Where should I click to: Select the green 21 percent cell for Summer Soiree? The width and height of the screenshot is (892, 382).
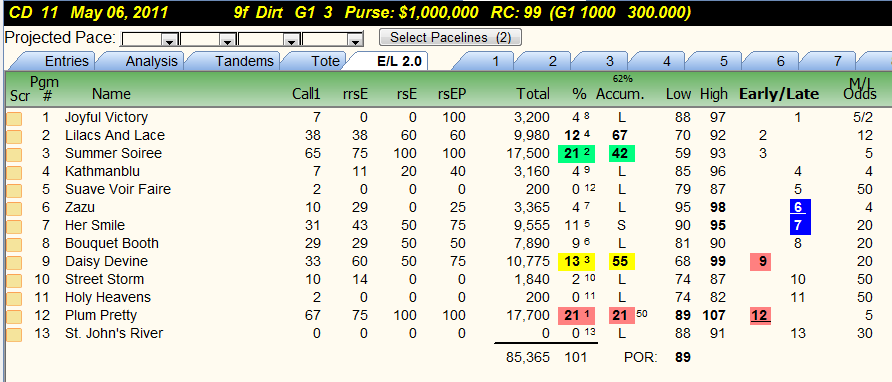[577, 154]
